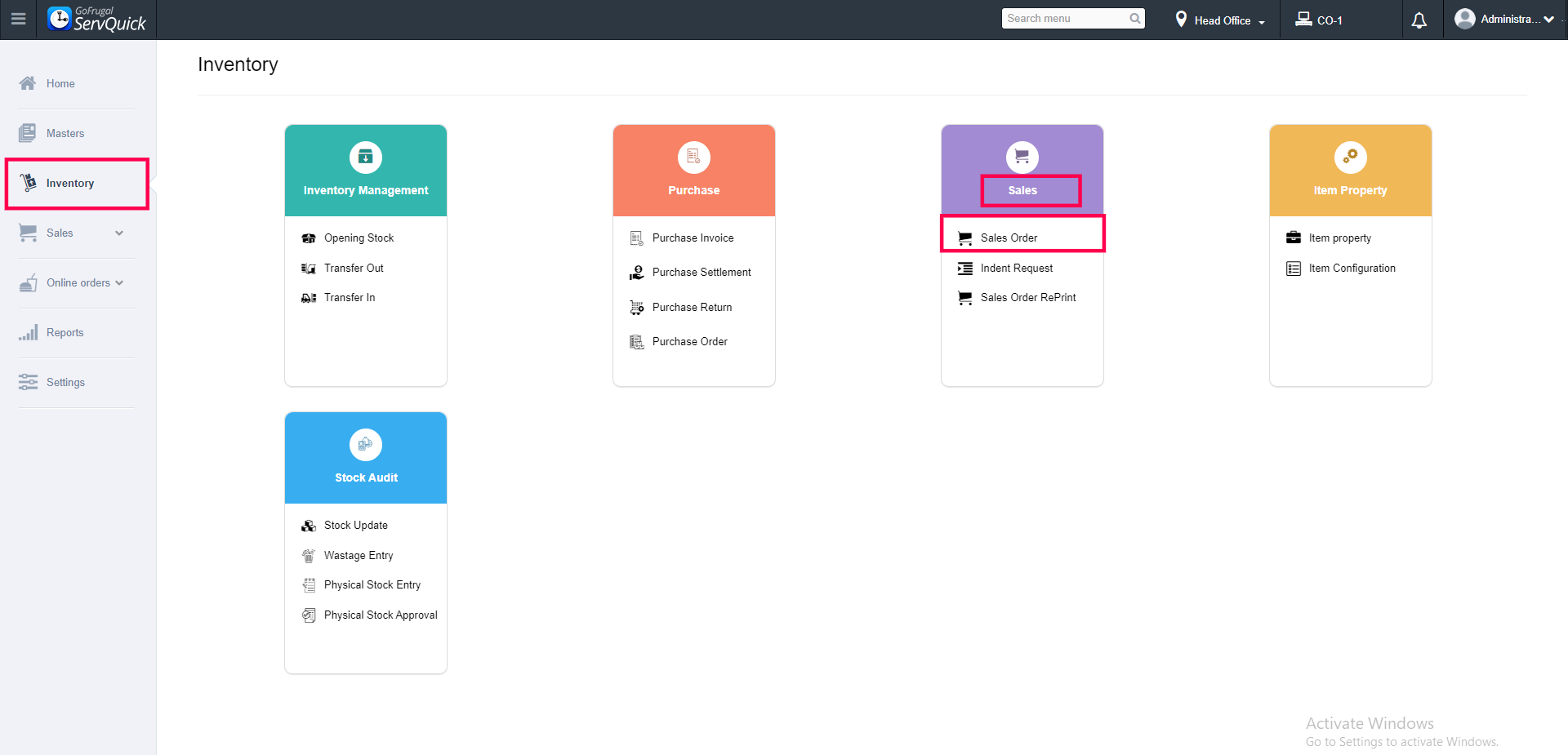The height and width of the screenshot is (755, 1568).
Task: Click the Purchase card header icon
Action: click(x=694, y=158)
